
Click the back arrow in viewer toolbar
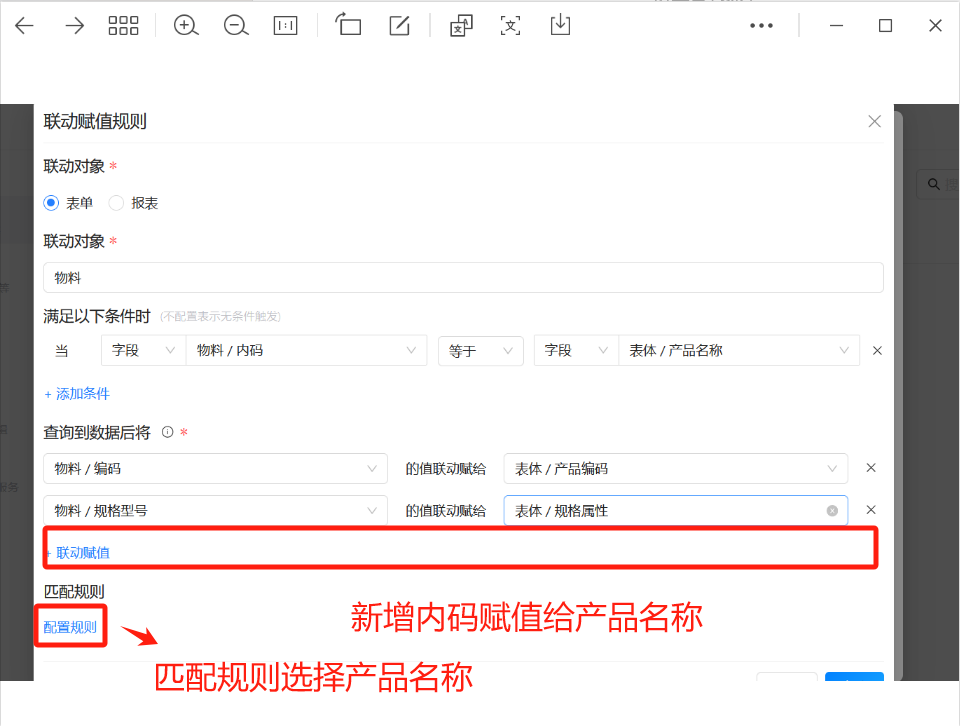pyautogui.click(x=24, y=26)
